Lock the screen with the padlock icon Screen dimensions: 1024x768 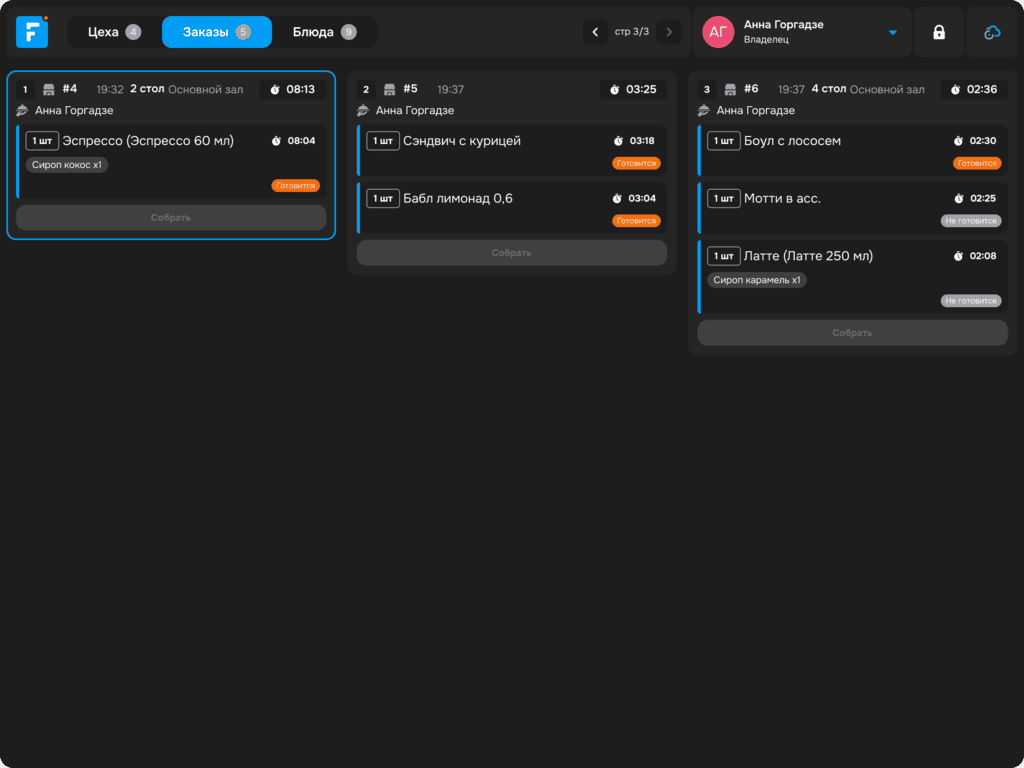tap(939, 32)
